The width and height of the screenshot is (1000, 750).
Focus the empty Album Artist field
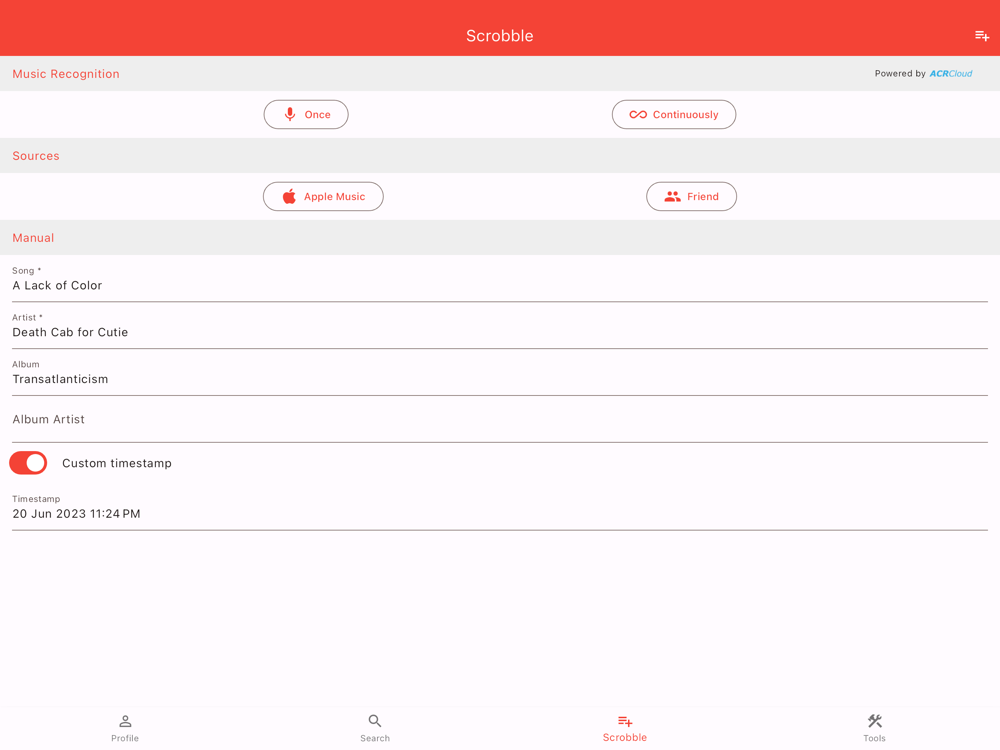[500, 420]
